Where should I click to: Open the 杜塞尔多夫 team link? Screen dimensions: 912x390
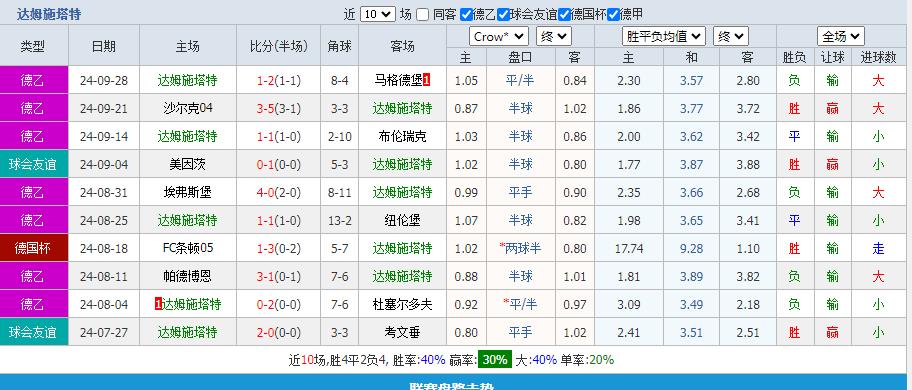[402, 304]
